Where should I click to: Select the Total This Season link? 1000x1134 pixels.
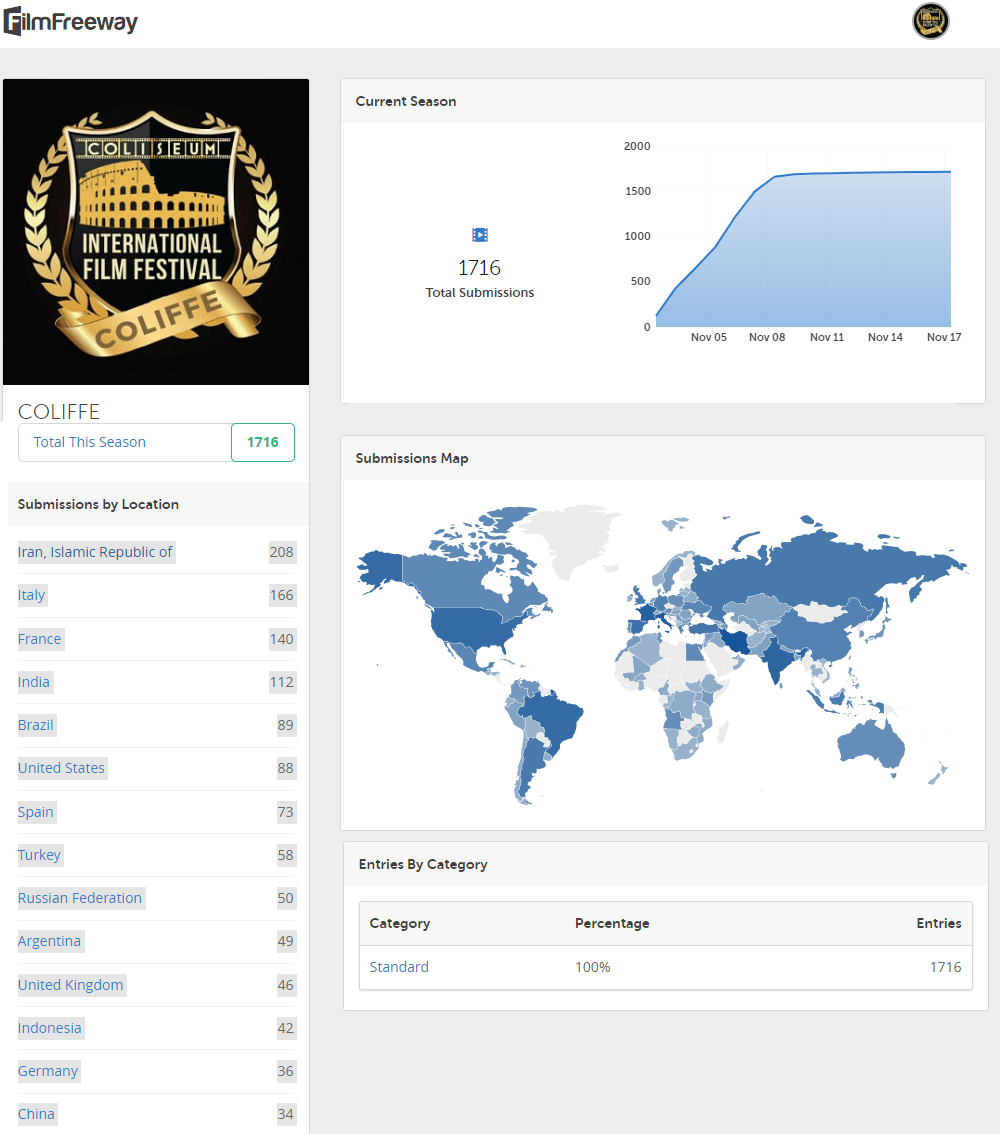point(90,442)
